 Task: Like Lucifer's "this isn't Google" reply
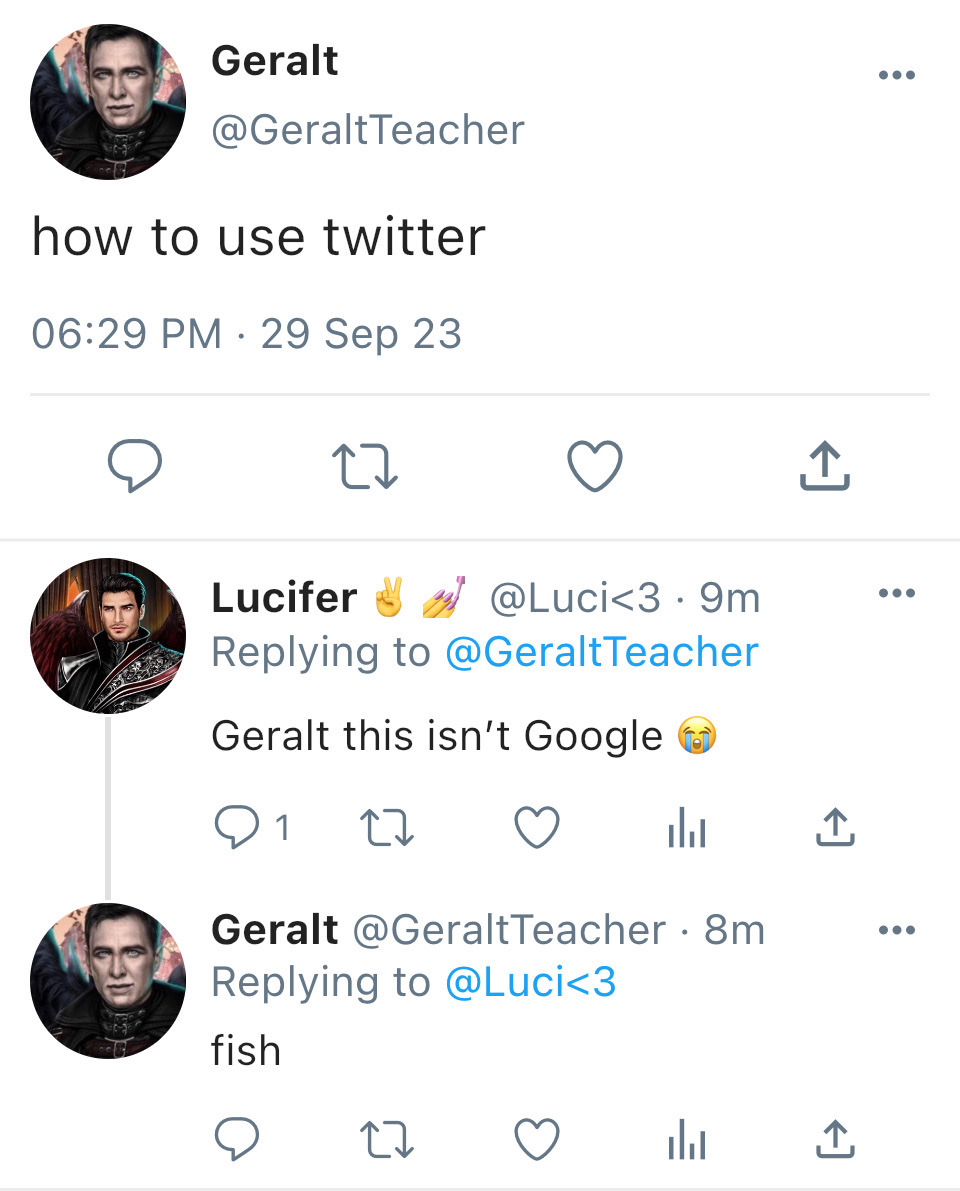[x=536, y=828]
